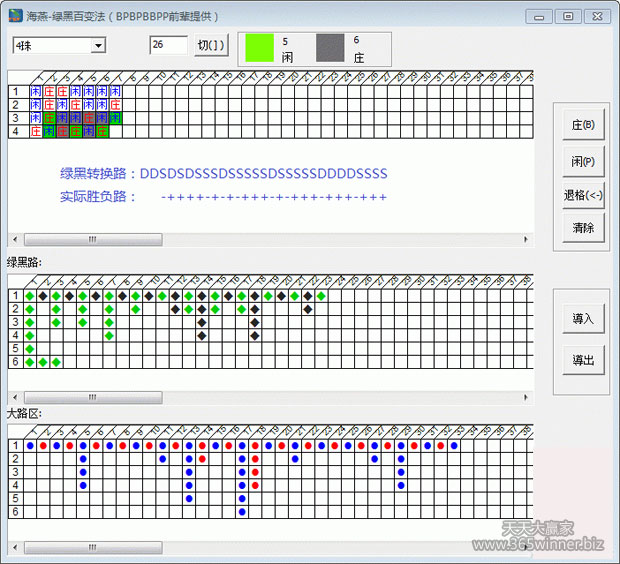
Task: Click the 导入 import button
Action: [583, 318]
